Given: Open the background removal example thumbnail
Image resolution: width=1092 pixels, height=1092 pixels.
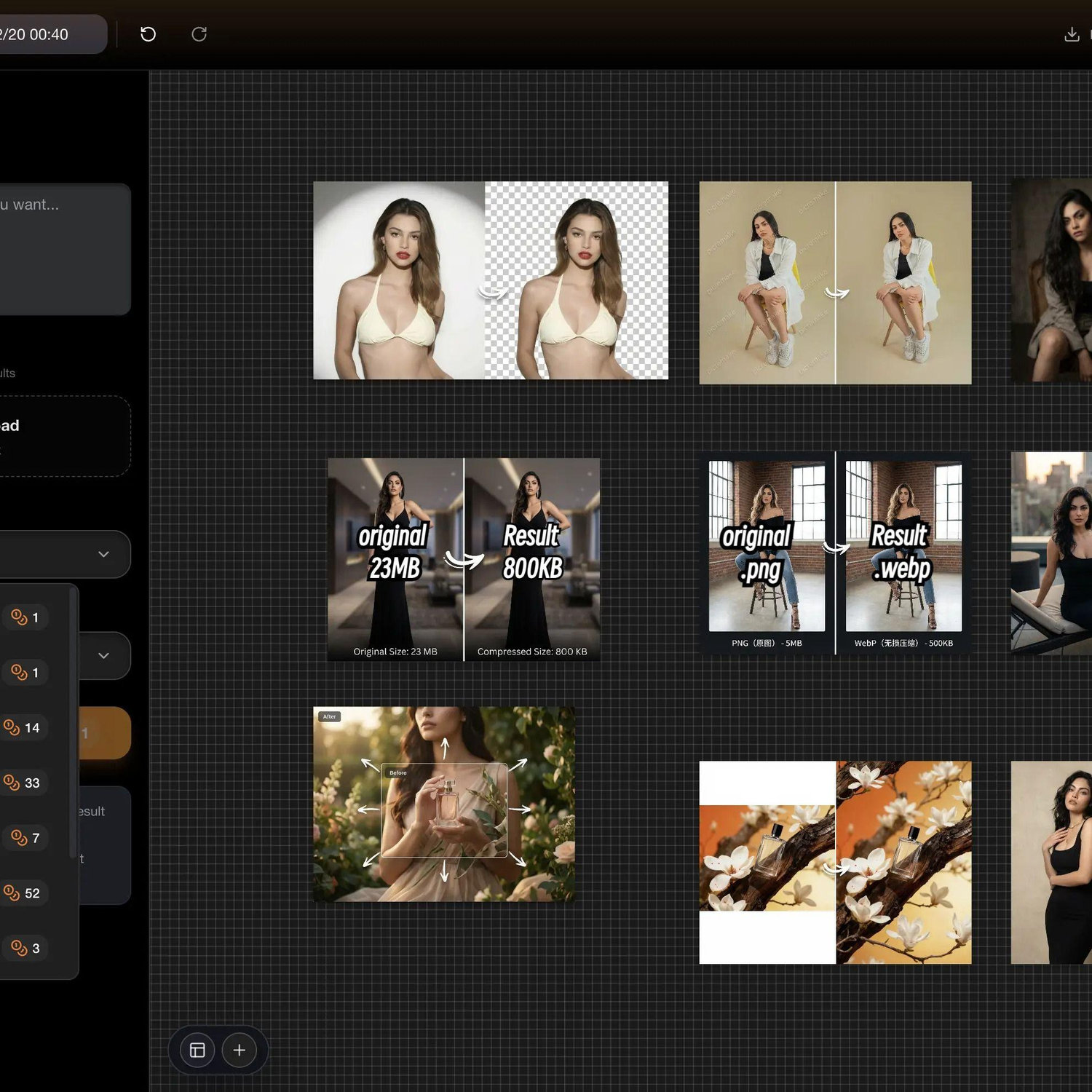Looking at the screenshot, I should click(x=491, y=280).
